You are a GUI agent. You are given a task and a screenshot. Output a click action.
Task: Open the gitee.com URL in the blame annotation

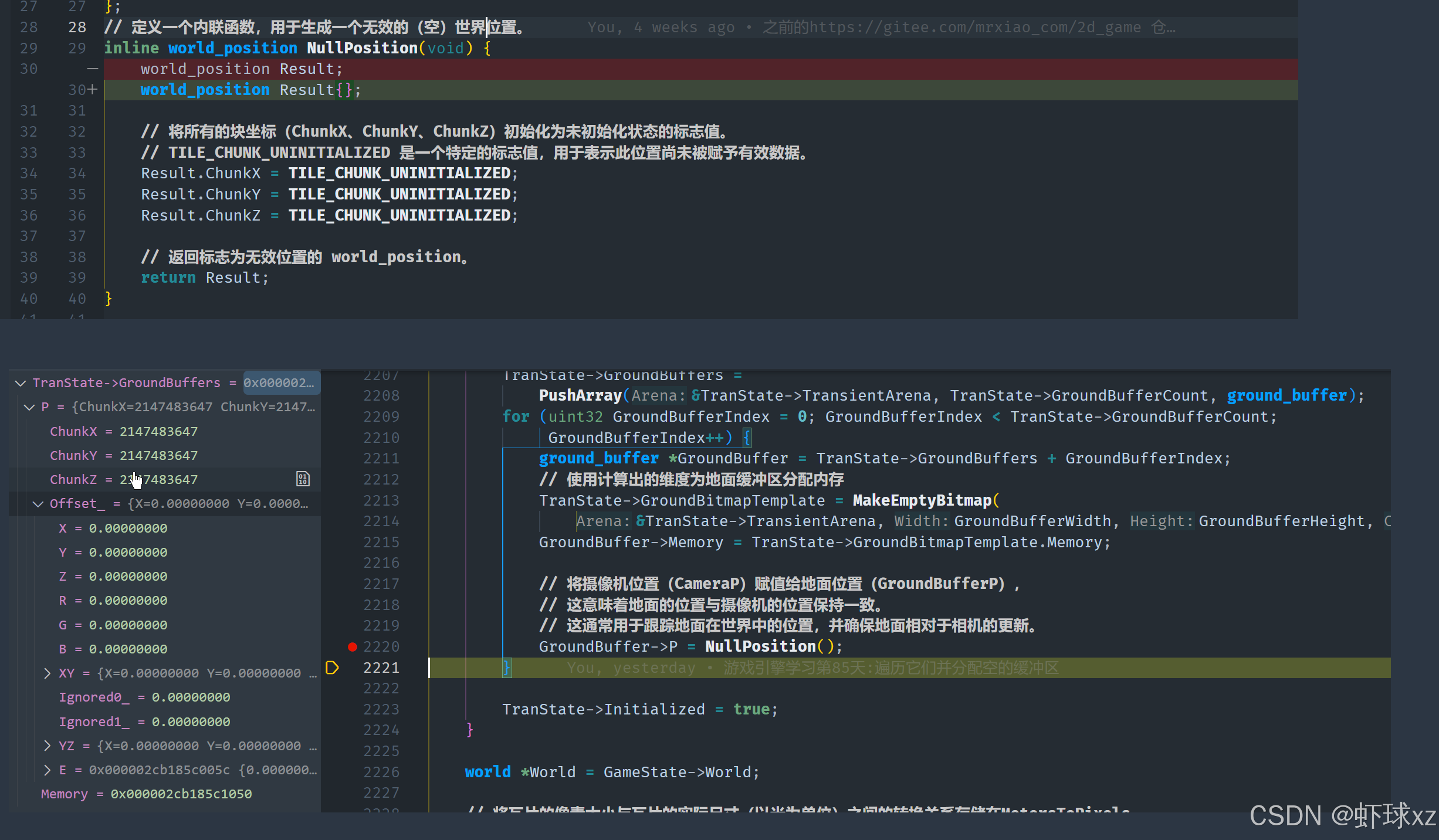[975, 28]
